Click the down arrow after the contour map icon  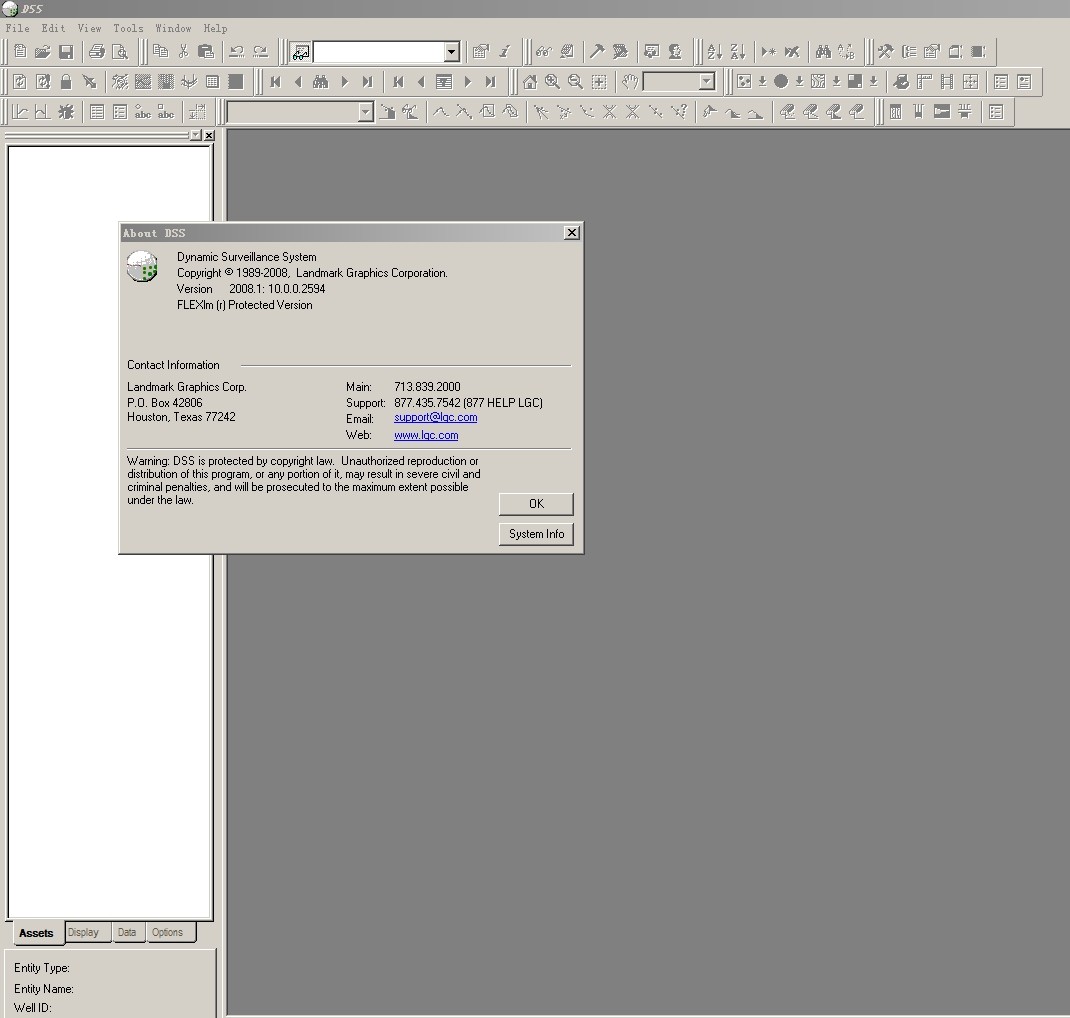coord(836,82)
